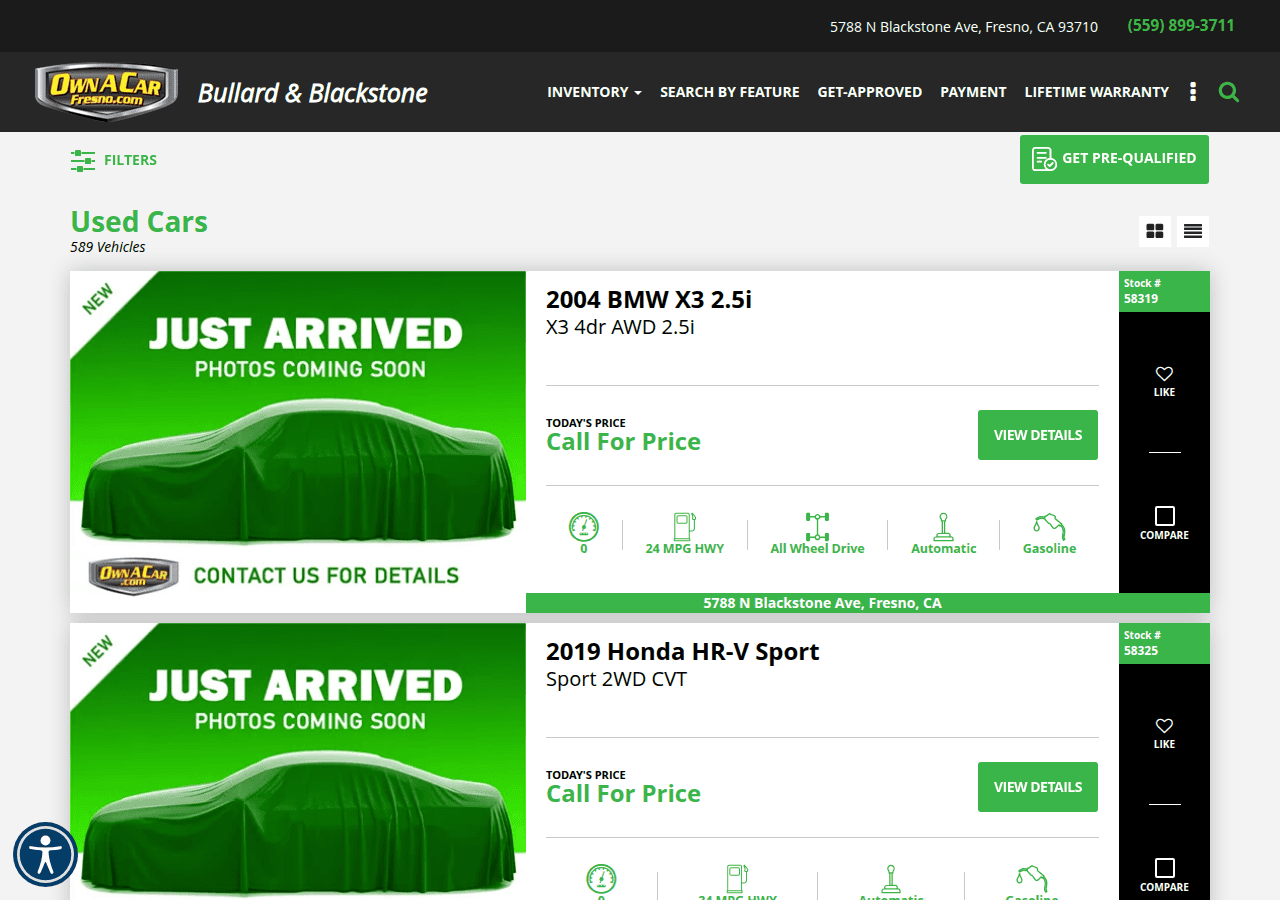
Task: Open Search By Feature menu item
Action: 730,92
